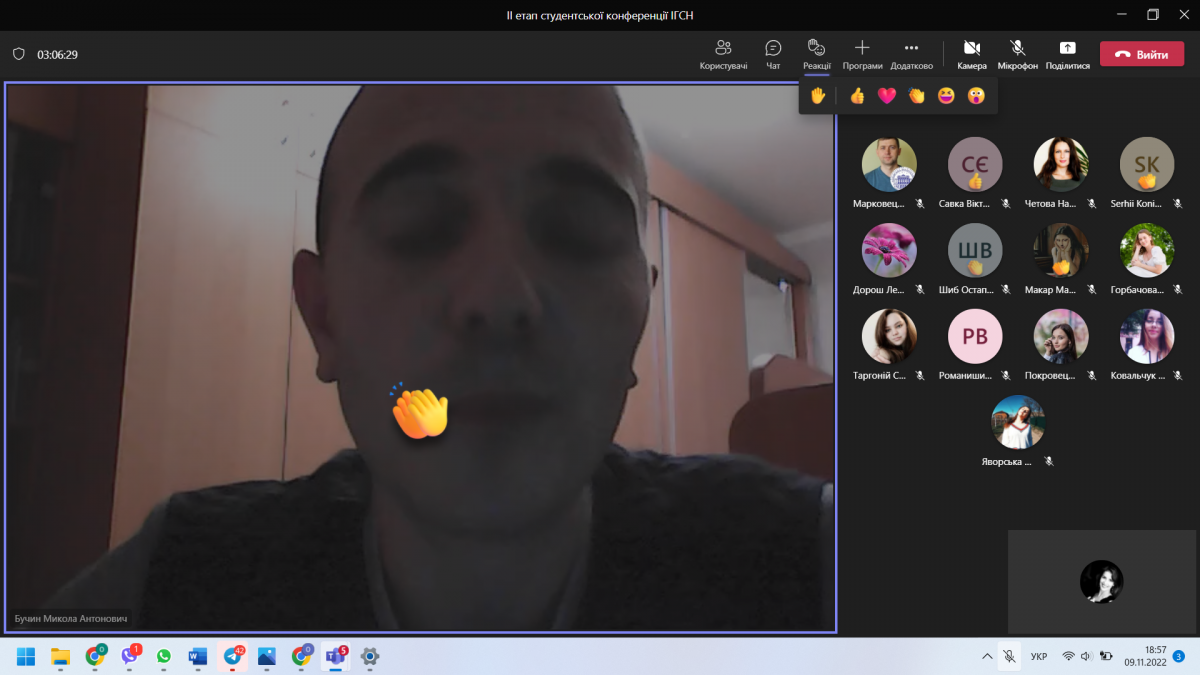Unmute the Мікрофон

pos(1017,54)
